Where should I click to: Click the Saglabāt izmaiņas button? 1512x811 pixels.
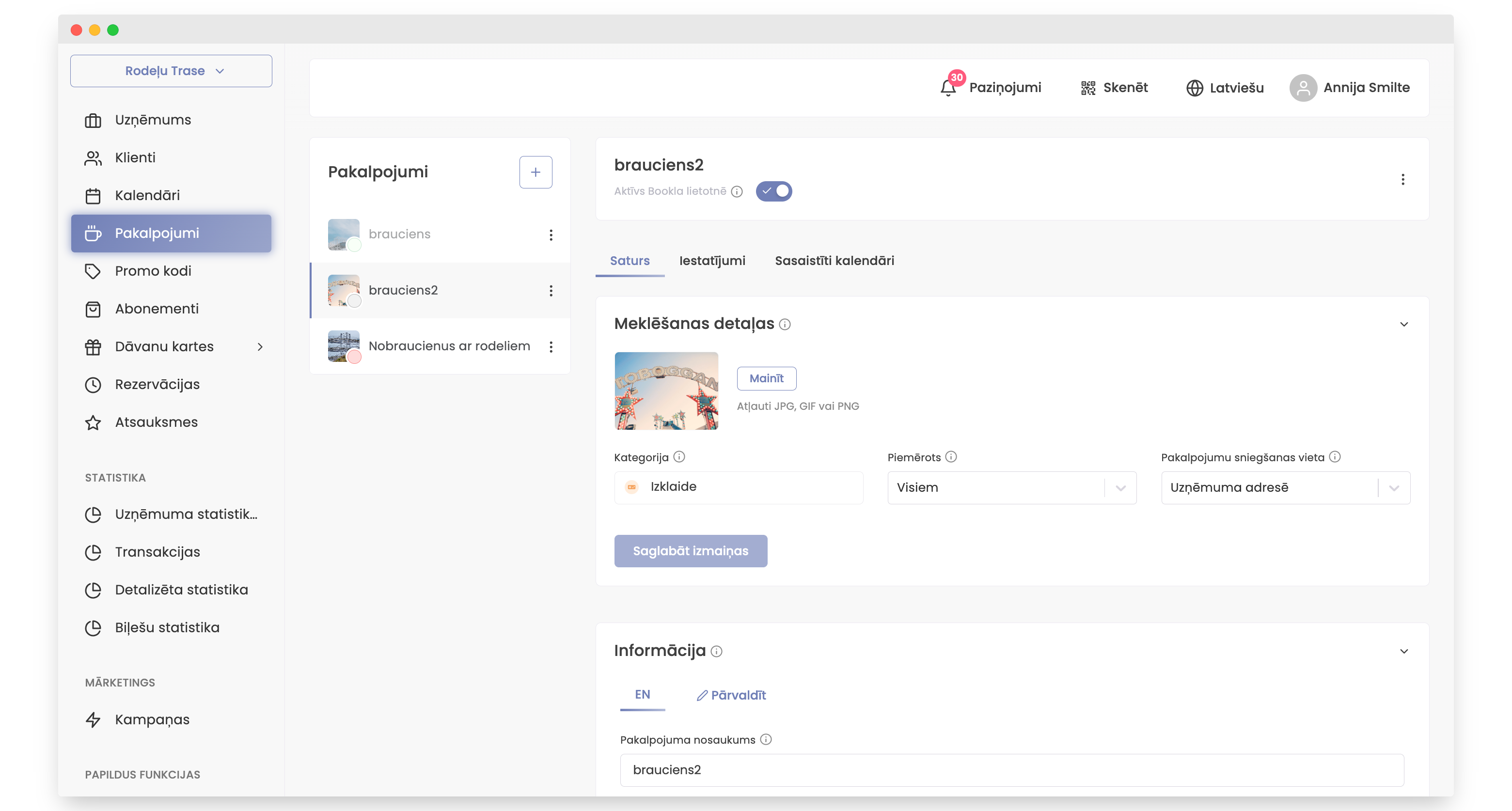point(690,551)
